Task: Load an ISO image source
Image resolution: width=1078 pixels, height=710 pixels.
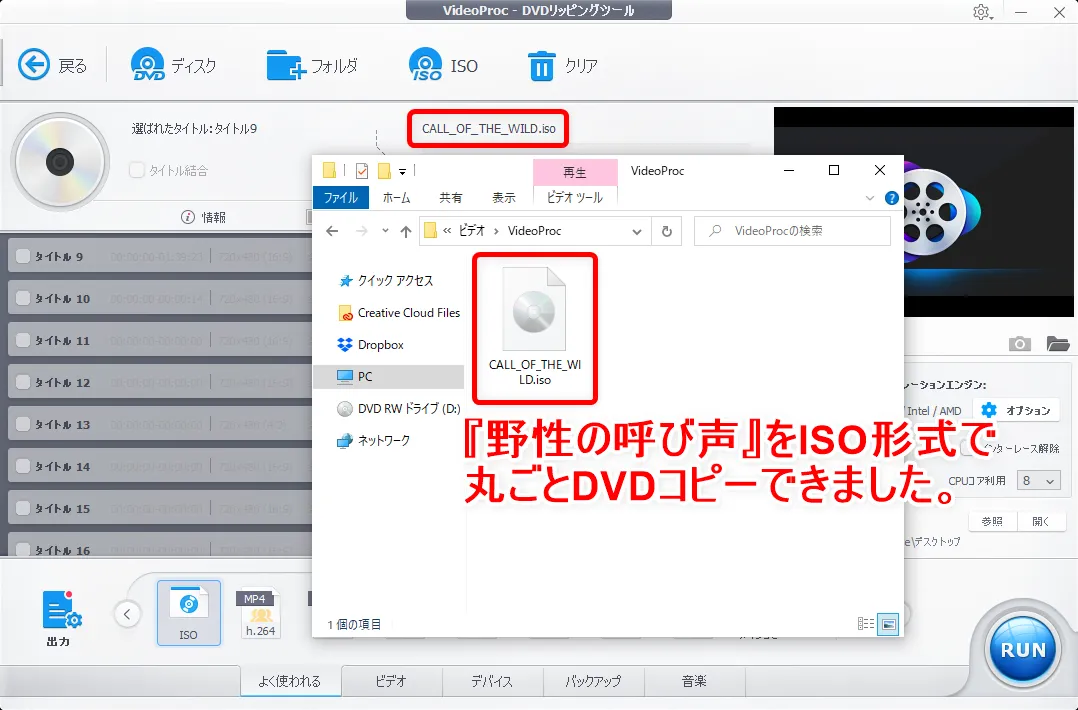Action: [x=443, y=65]
